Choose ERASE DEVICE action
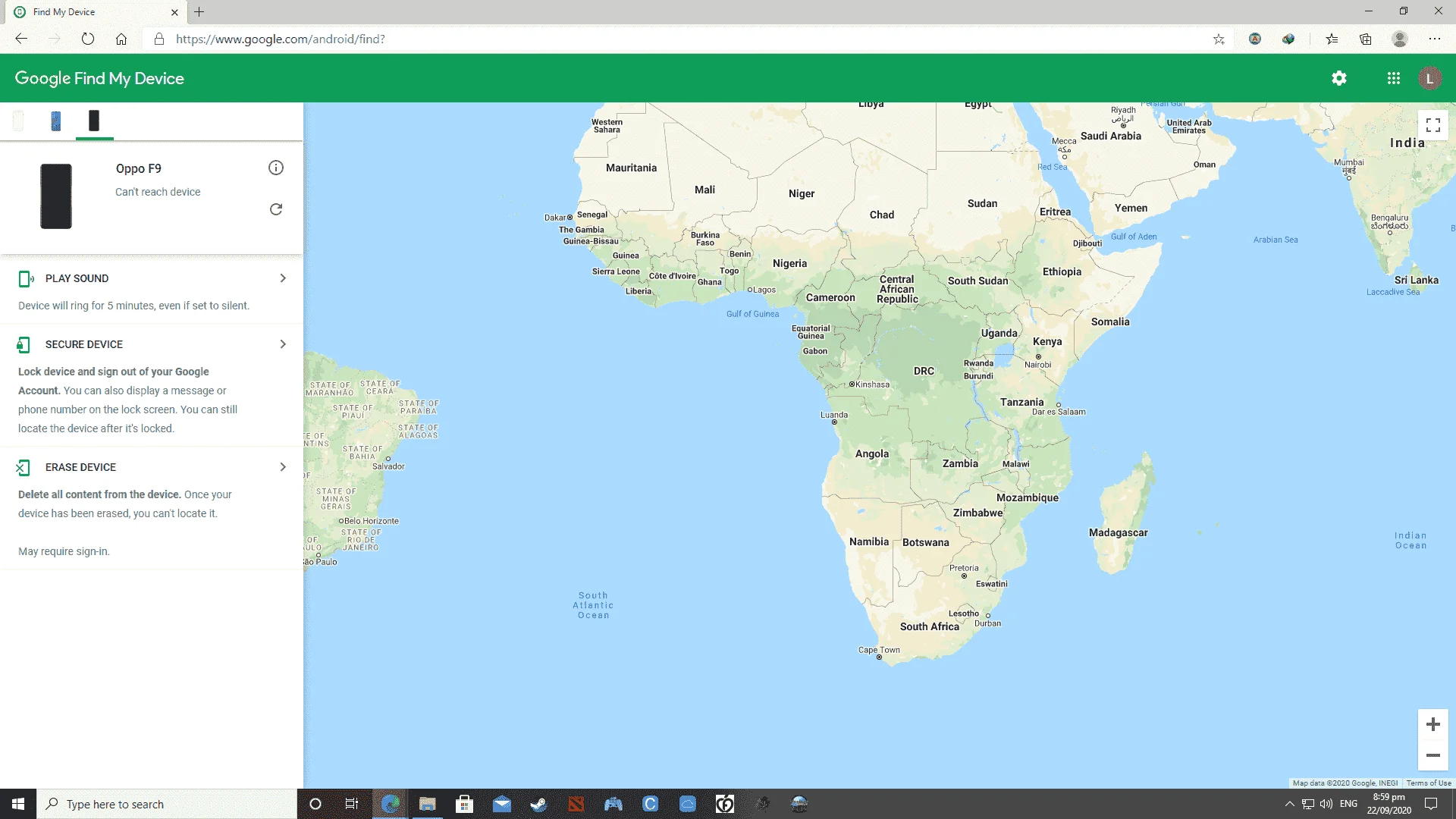1456x819 pixels. click(80, 467)
